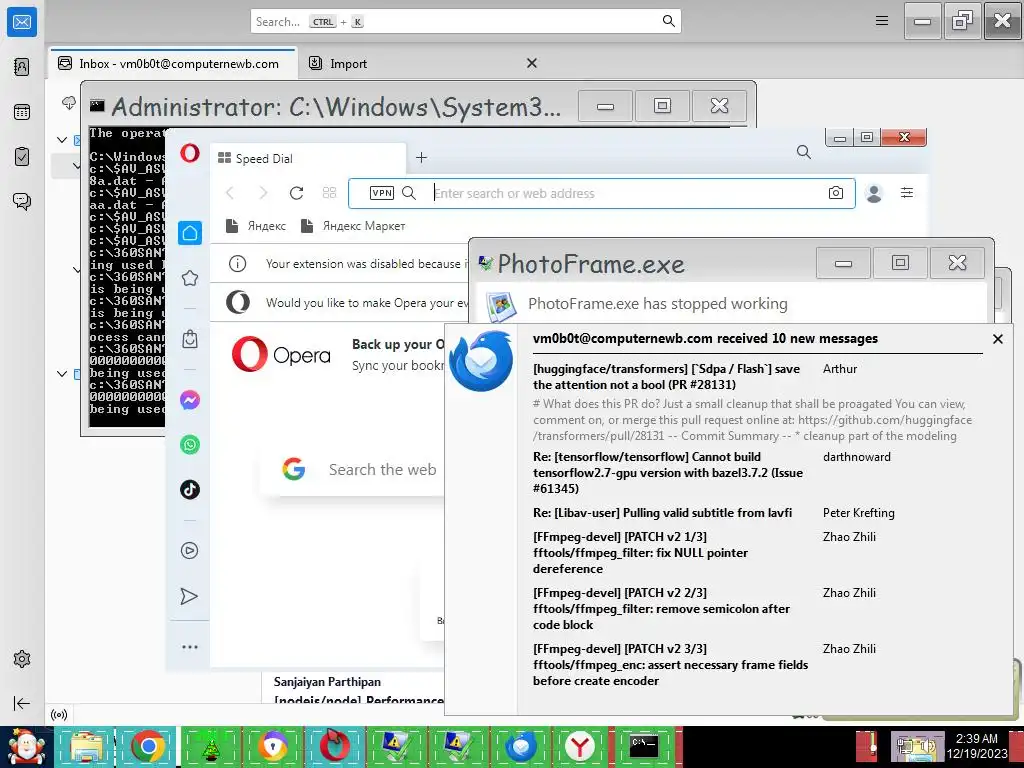Open Яндекс bookmark

256,226
